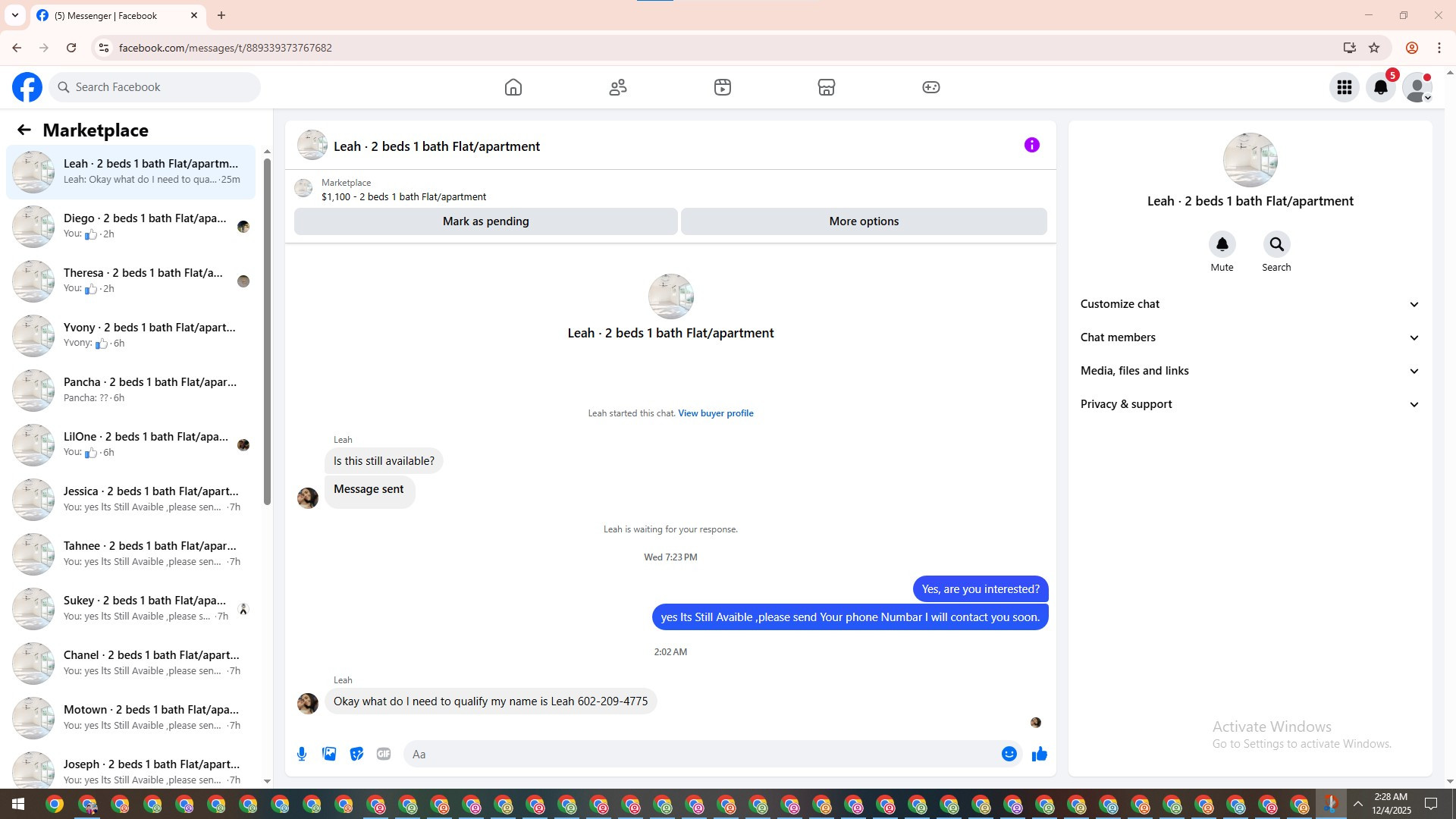The width and height of the screenshot is (1456, 819).
Task: Go to Home tab in top navigation
Action: (x=513, y=87)
